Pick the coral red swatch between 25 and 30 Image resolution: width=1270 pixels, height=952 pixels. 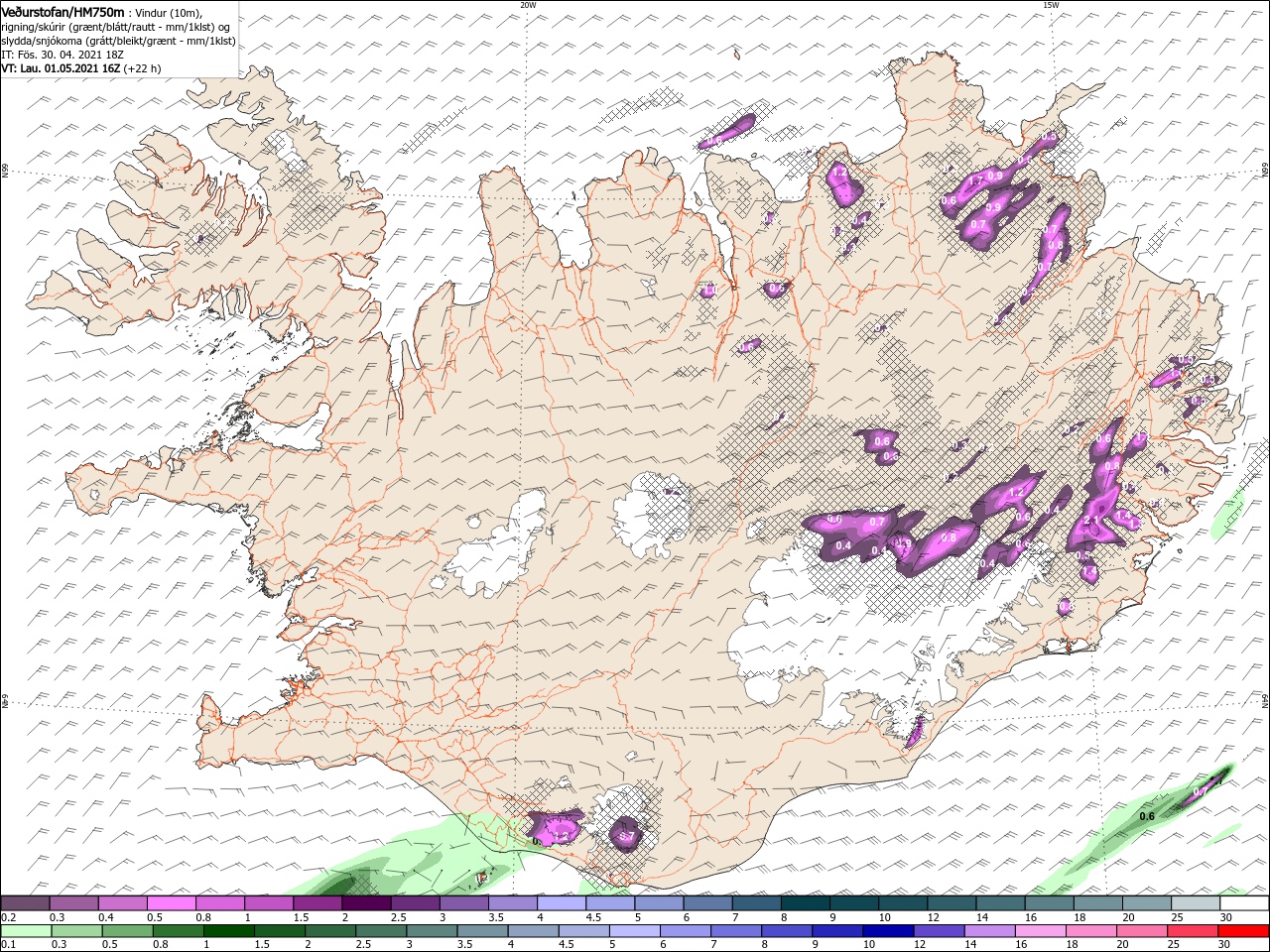pyautogui.click(x=1192, y=931)
